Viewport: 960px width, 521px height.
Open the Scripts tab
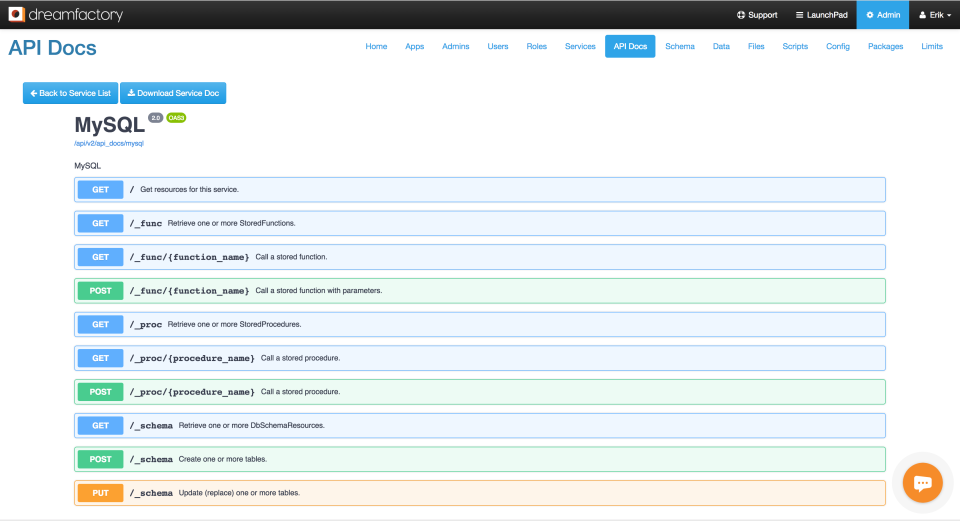(x=795, y=47)
